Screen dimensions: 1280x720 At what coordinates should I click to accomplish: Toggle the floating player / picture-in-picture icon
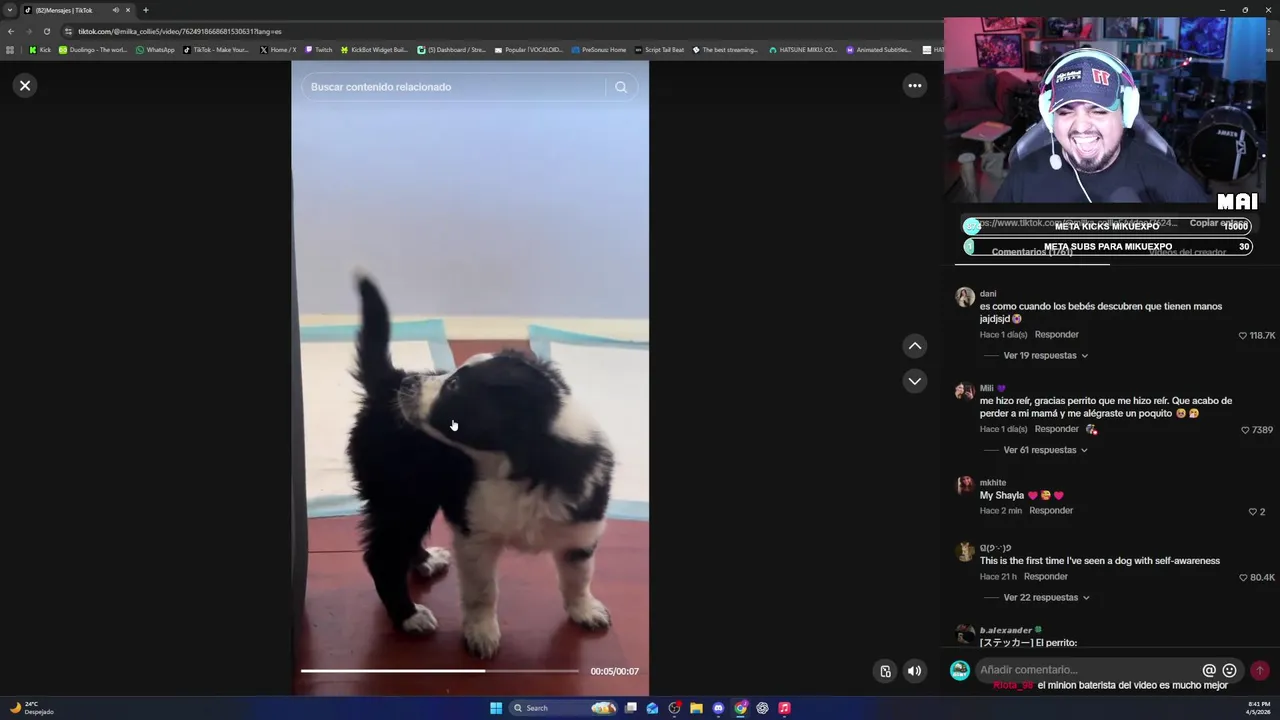(x=885, y=671)
